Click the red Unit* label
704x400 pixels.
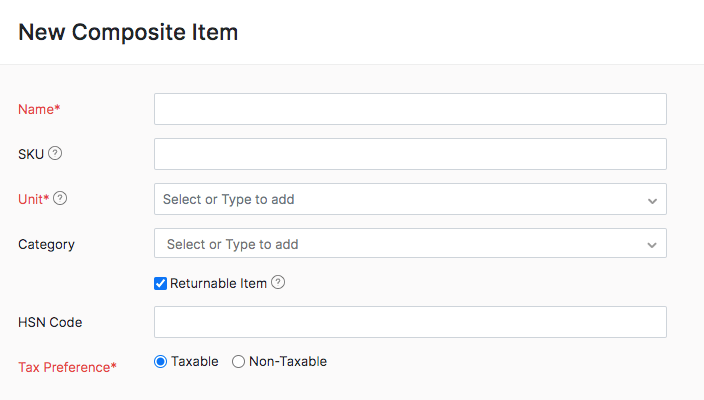[x=34, y=199]
